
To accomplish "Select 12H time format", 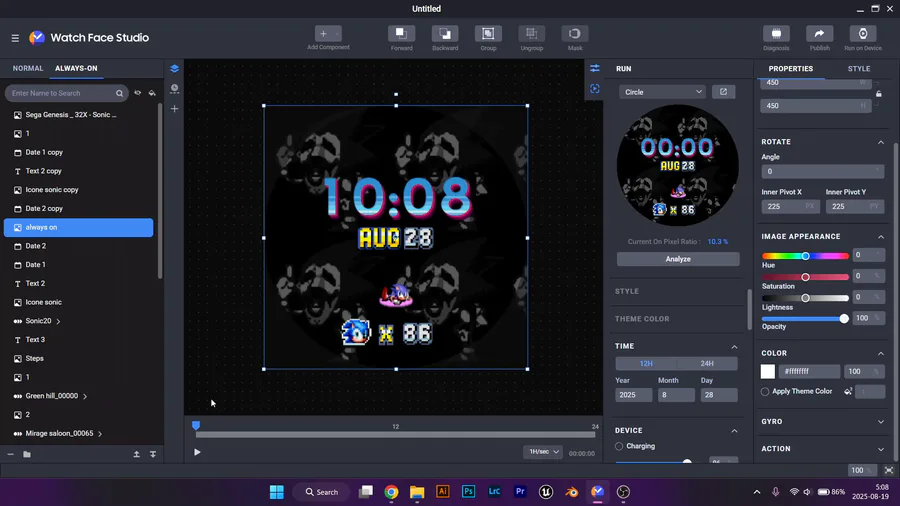I will tap(646, 363).
